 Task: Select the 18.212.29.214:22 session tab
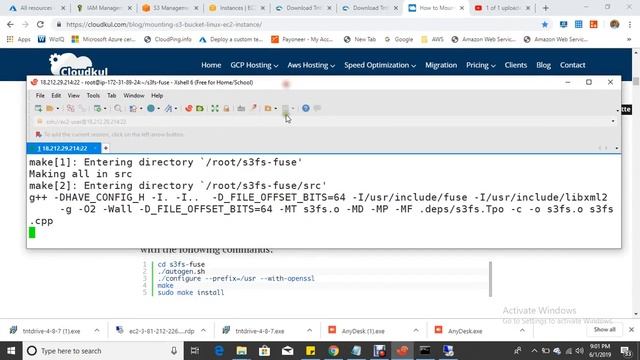pos(63,148)
